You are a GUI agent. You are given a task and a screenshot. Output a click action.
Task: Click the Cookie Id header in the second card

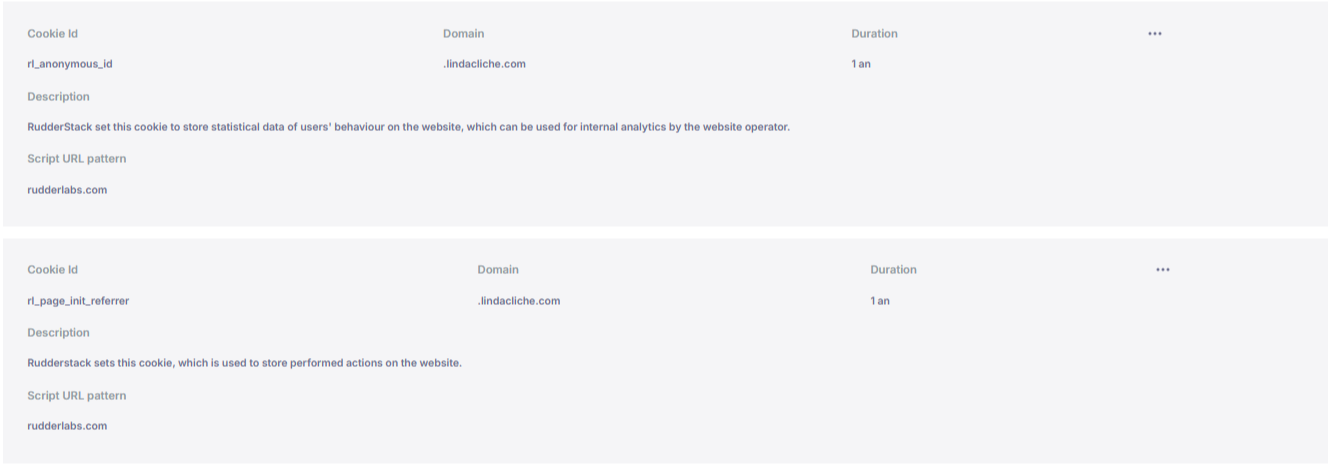[52, 270]
